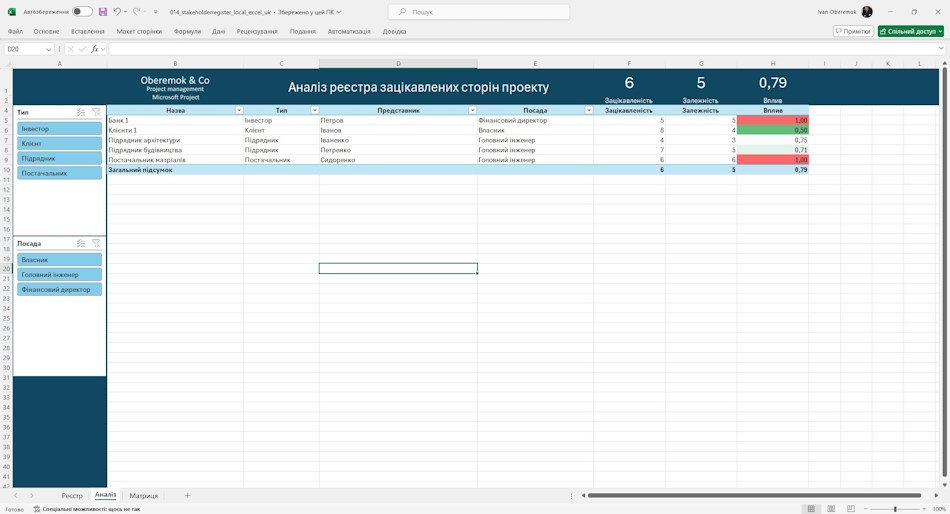This screenshot has width=950, height=514.
Task: Open the Undo history dropdown arrow
Action: pos(125,12)
